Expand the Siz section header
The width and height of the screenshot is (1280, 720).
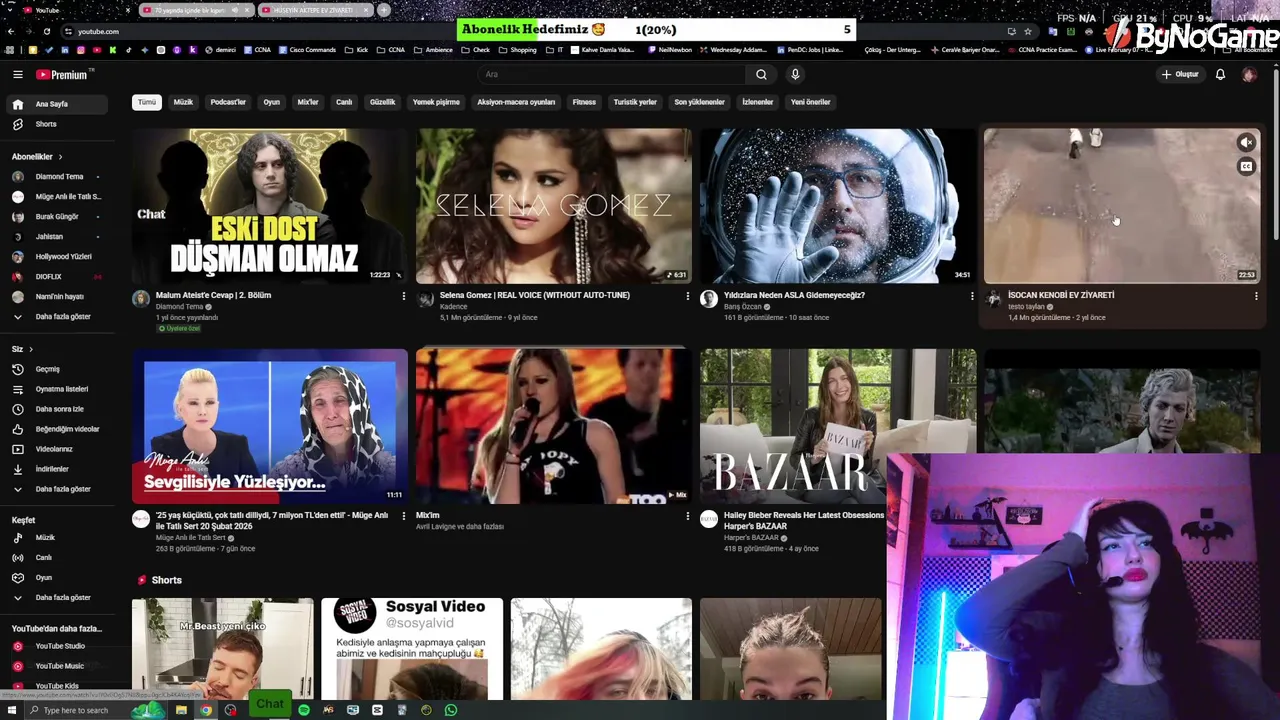click(x=23, y=349)
